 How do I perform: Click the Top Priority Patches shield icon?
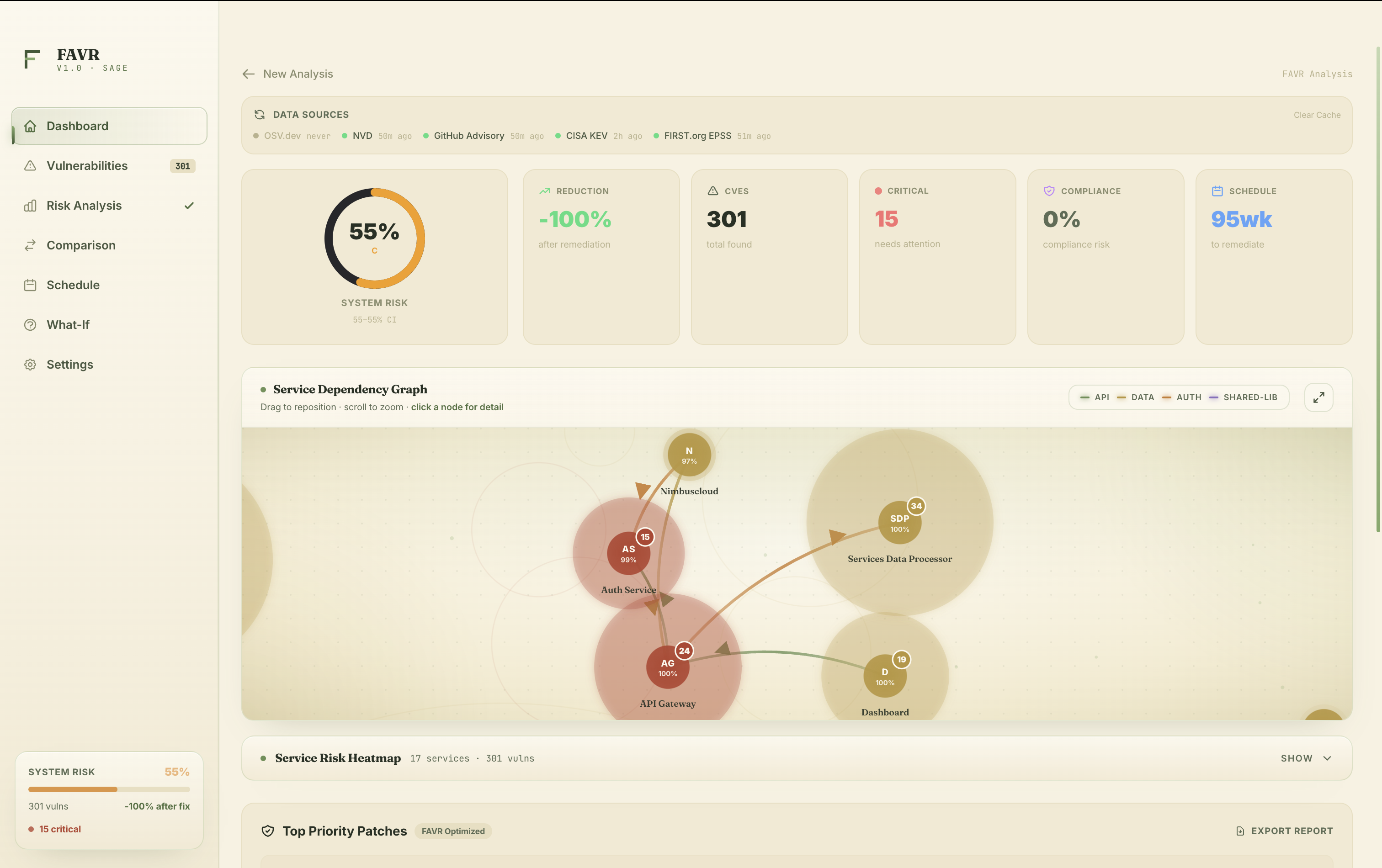coord(267,831)
